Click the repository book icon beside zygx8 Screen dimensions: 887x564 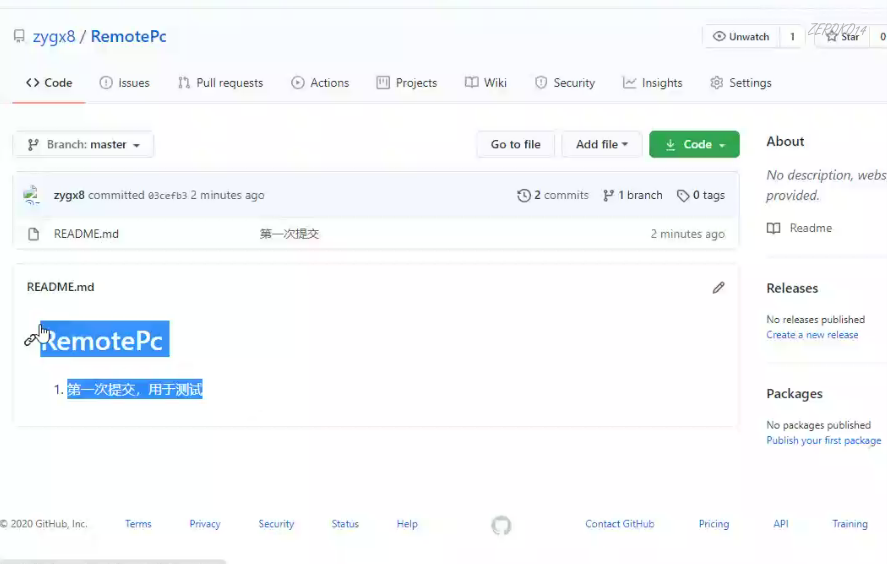click(19, 36)
